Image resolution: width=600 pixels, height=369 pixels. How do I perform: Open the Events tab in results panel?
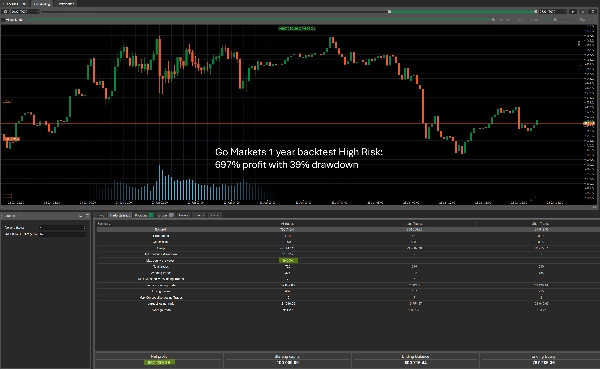point(199,215)
